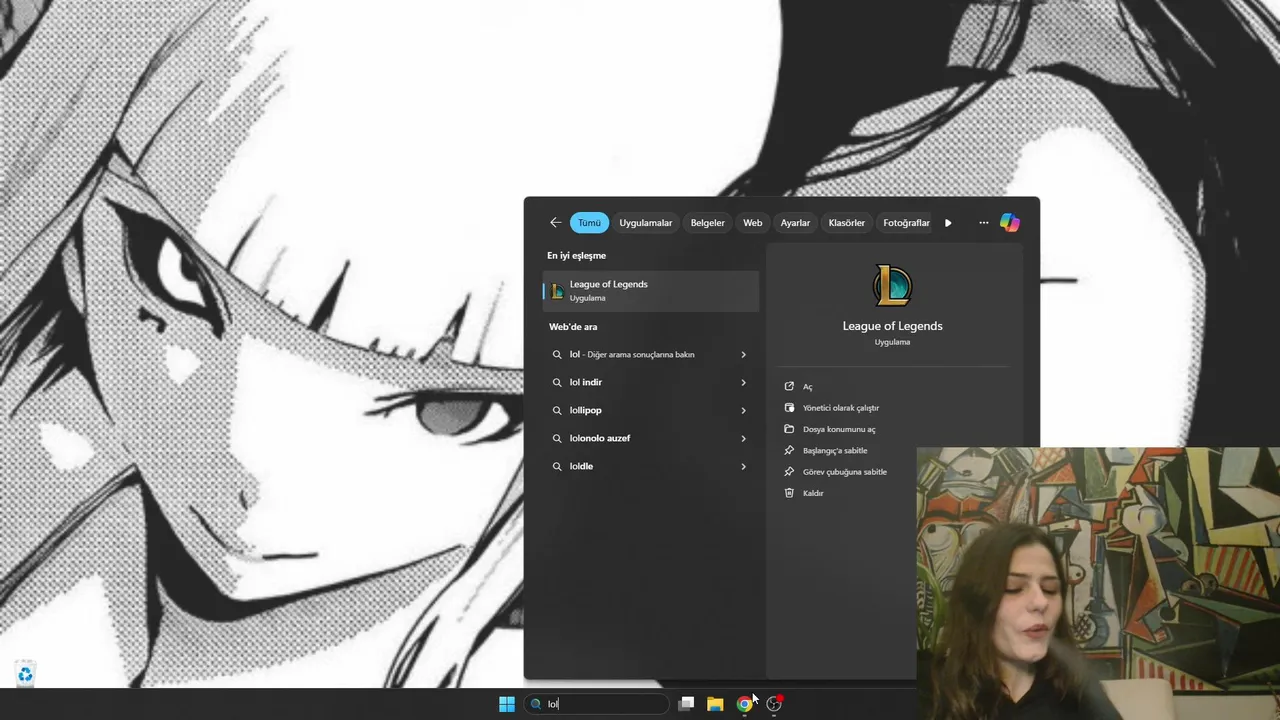
Task: Switch to the Fotoğraflar filter tab
Action: tap(906, 223)
